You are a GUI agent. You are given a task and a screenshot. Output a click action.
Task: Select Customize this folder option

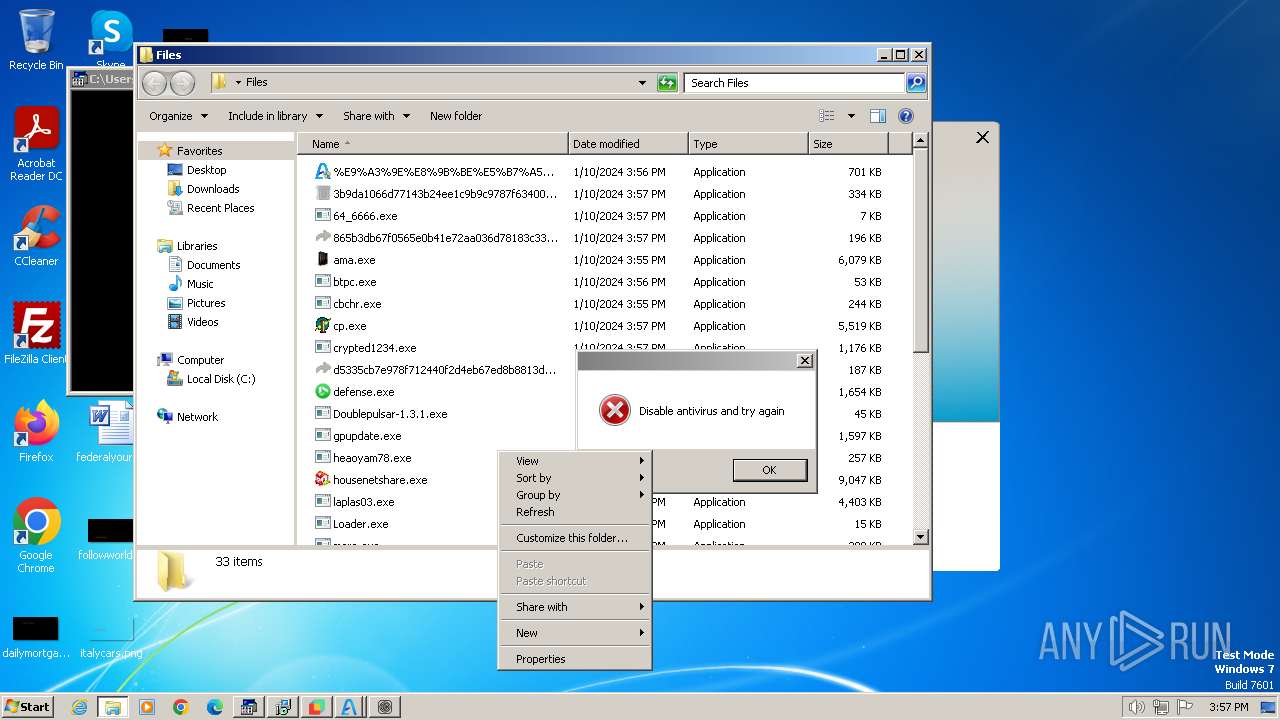pyautogui.click(x=575, y=538)
